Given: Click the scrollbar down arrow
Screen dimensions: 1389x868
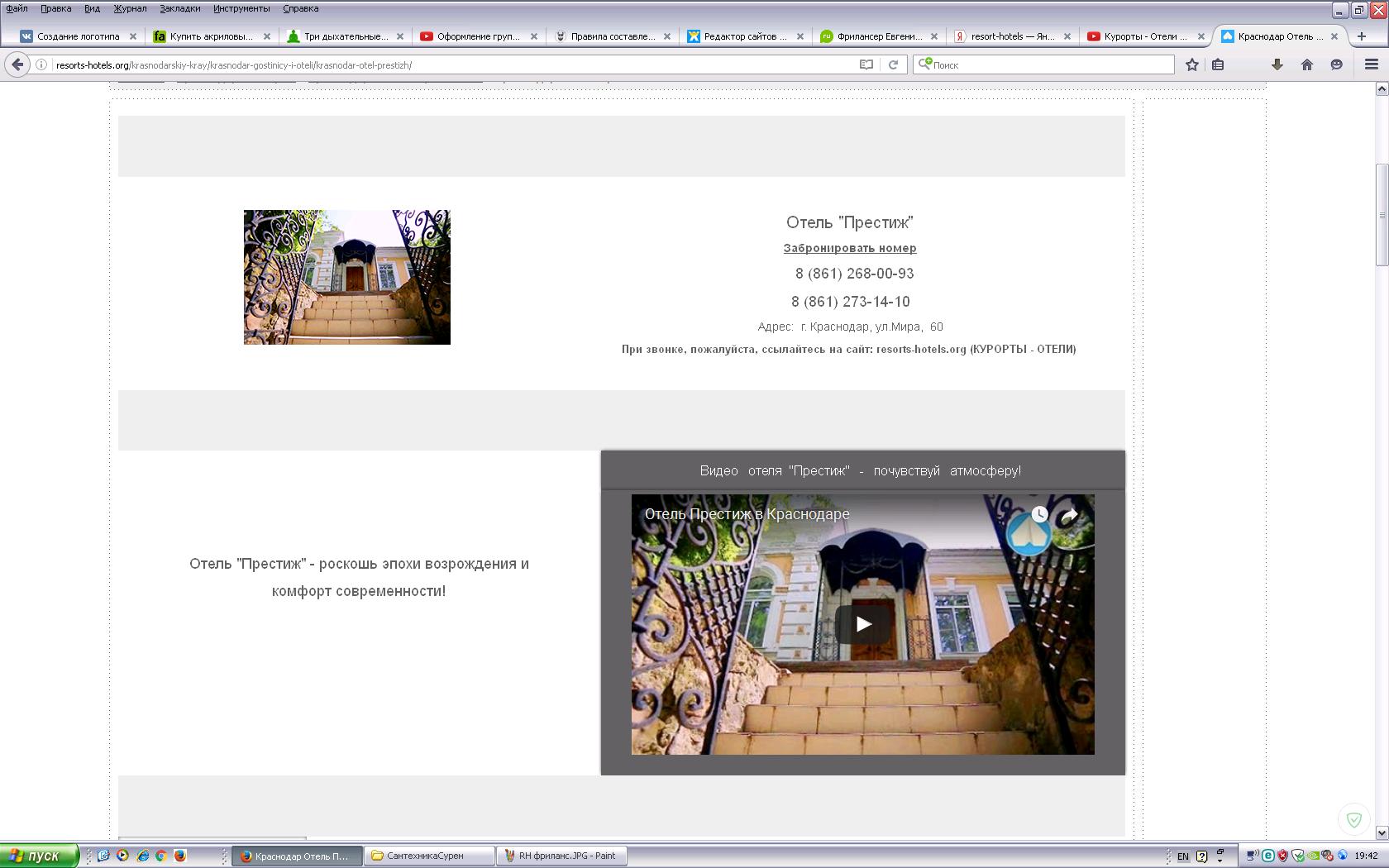Looking at the screenshot, I should coord(1381,832).
